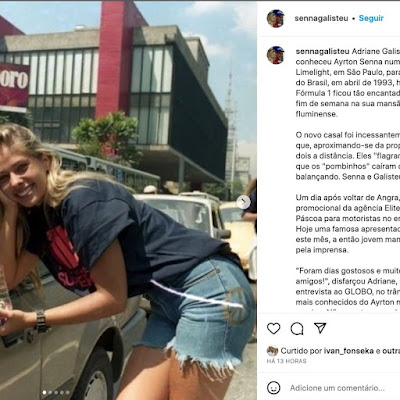Select second carousel dot indicator
Viewport: 400px width, 400px height.
(x=50, y=392)
